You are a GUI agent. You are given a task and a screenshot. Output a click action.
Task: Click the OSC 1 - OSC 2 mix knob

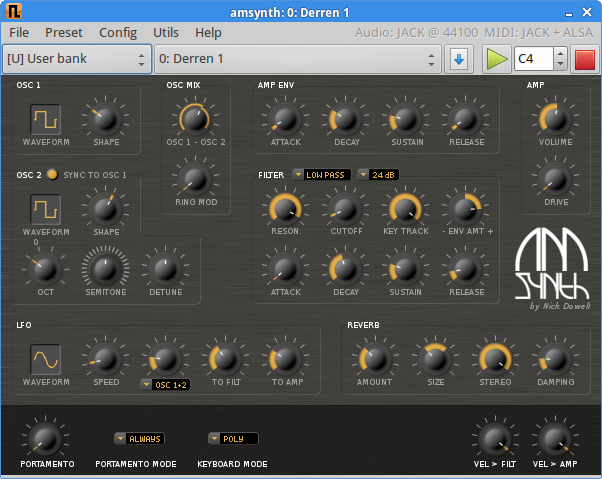(x=195, y=119)
